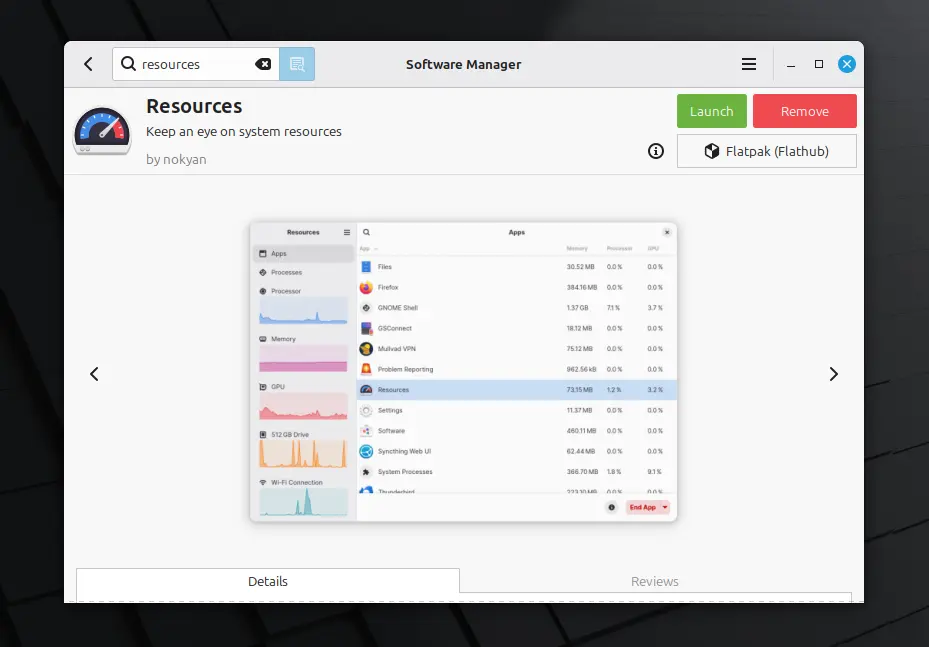Show the next screenshot

[833, 374]
